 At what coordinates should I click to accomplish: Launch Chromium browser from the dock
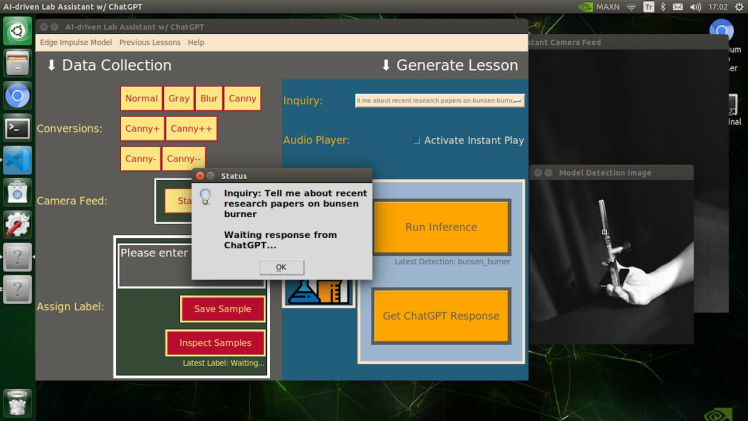point(18,96)
